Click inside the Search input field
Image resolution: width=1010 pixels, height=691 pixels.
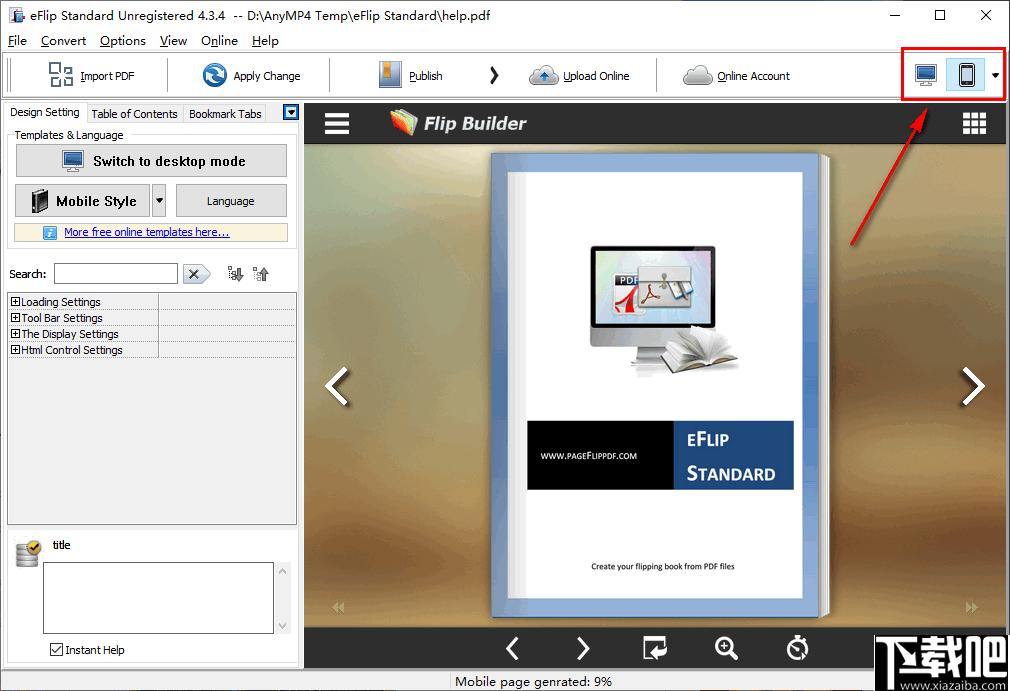coord(116,274)
